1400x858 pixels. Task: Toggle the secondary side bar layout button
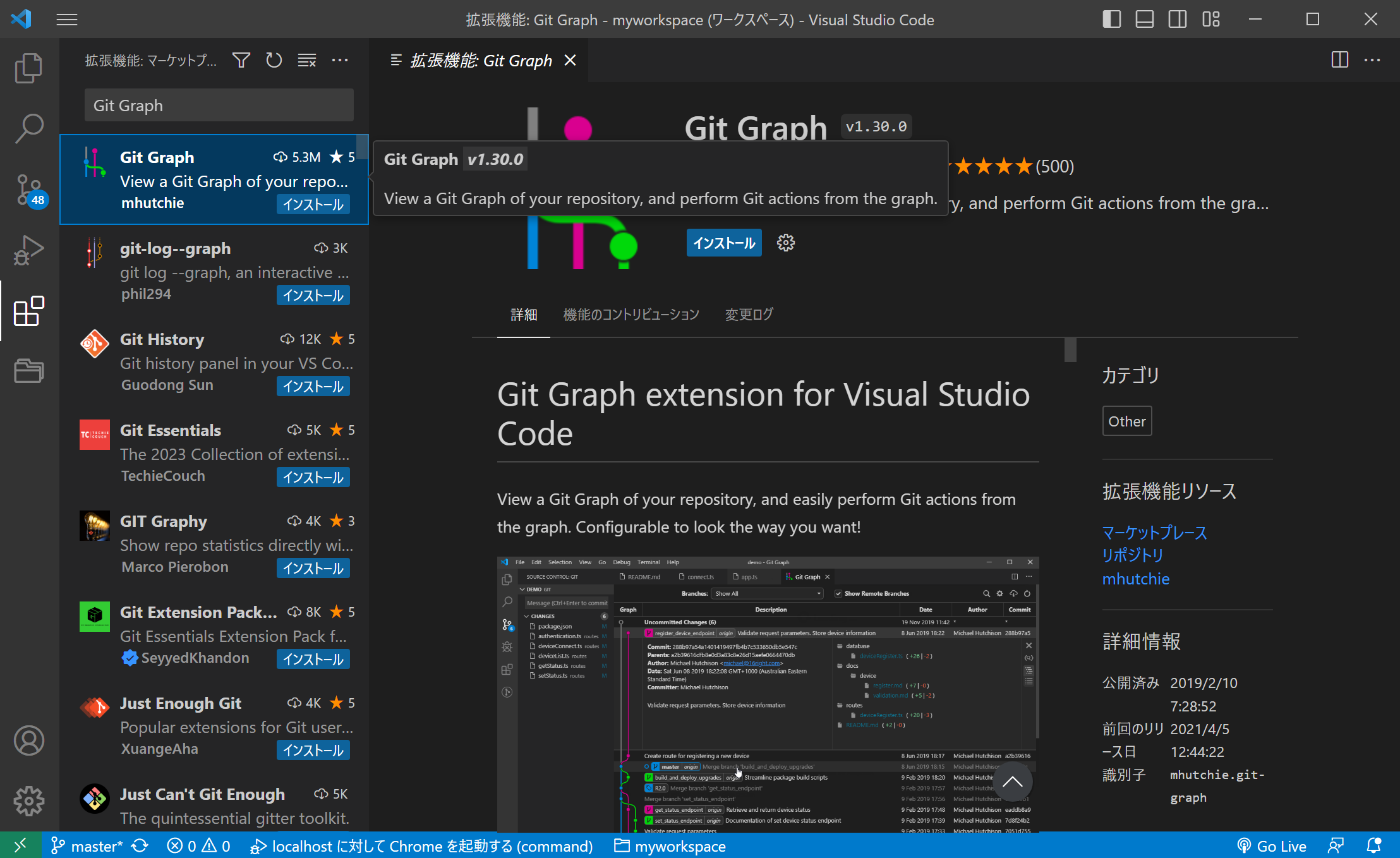(1177, 20)
